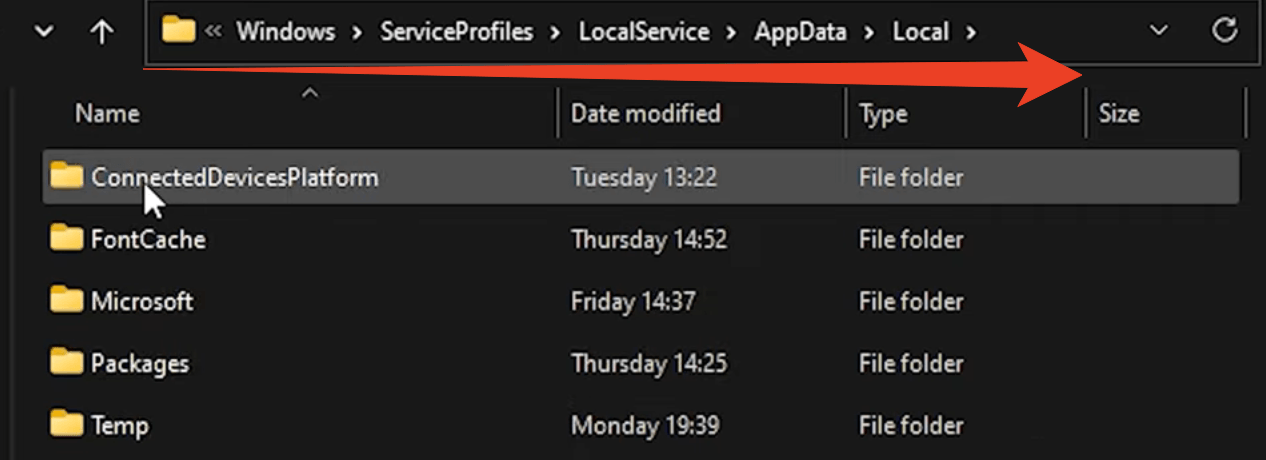Expand chevron after Local breadcrumb

coord(969,33)
